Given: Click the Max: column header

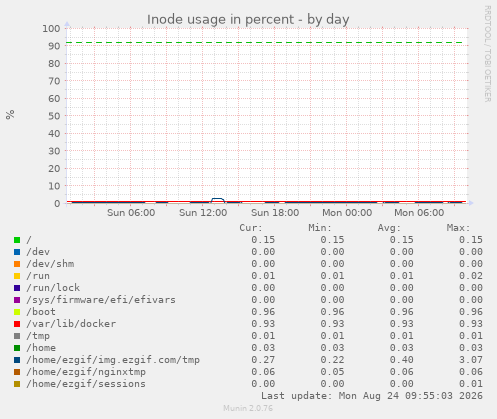Looking at the screenshot, I should click(458, 228).
